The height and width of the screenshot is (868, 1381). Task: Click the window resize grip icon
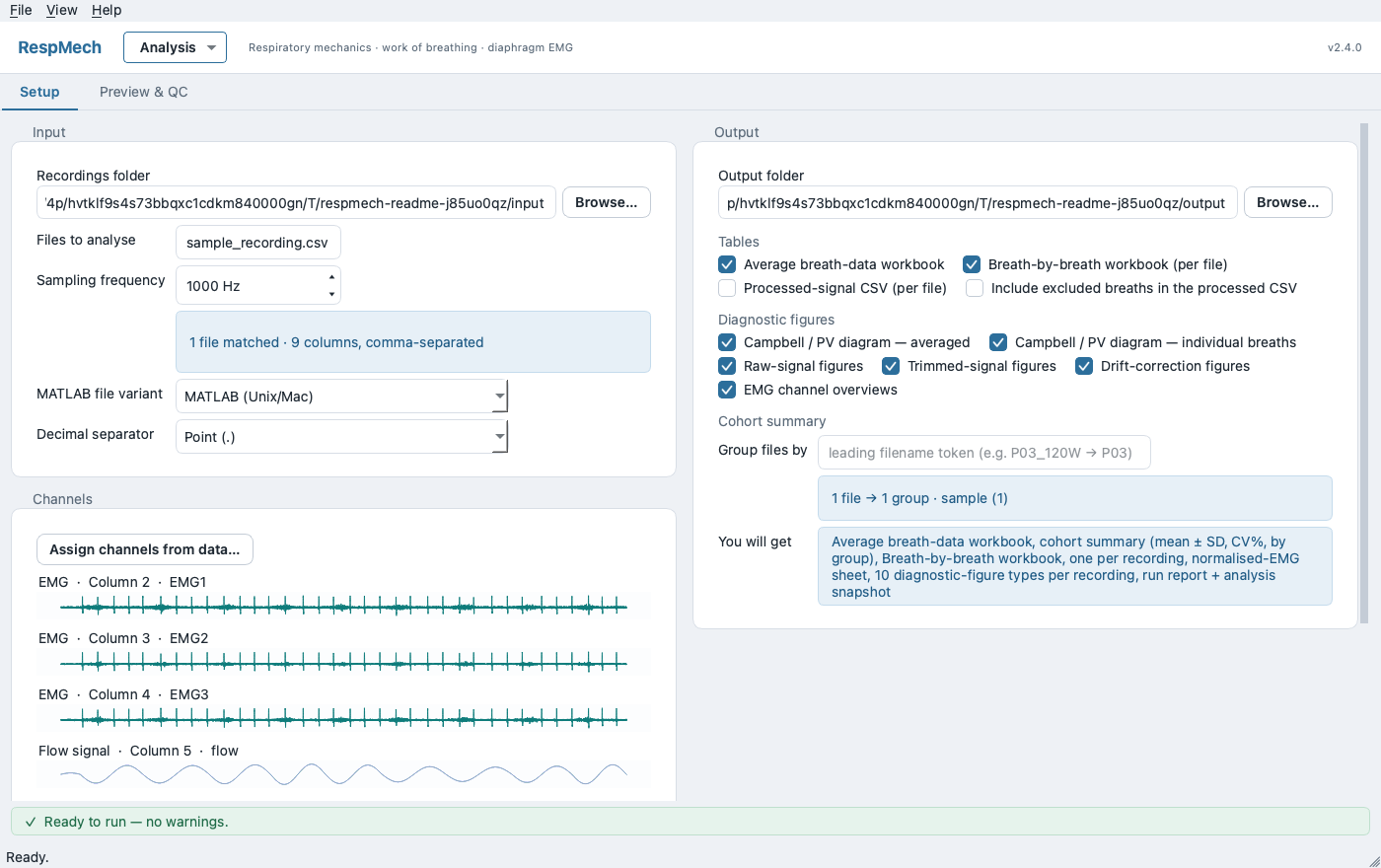point(1373,860)
